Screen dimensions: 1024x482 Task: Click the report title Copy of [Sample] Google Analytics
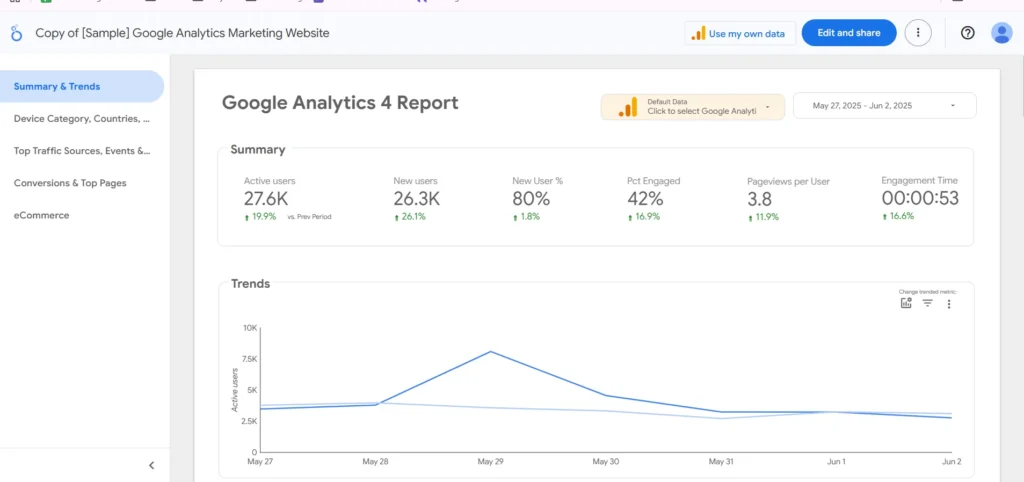coord(182,33)
